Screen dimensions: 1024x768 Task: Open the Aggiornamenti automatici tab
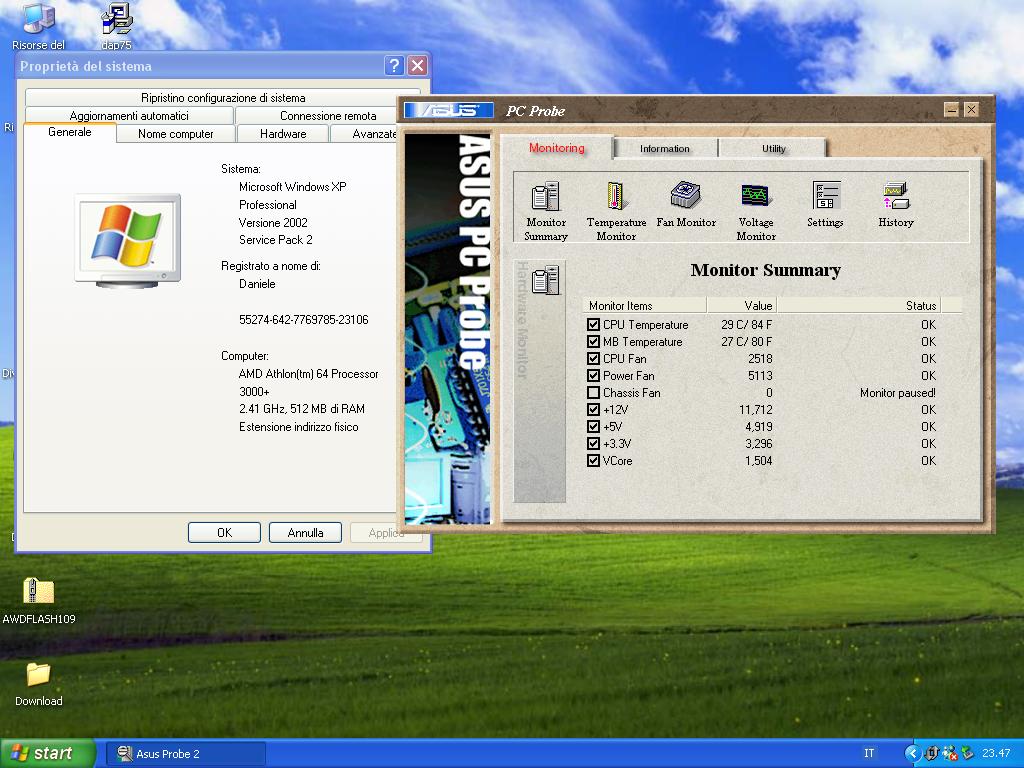coord(129,116)
